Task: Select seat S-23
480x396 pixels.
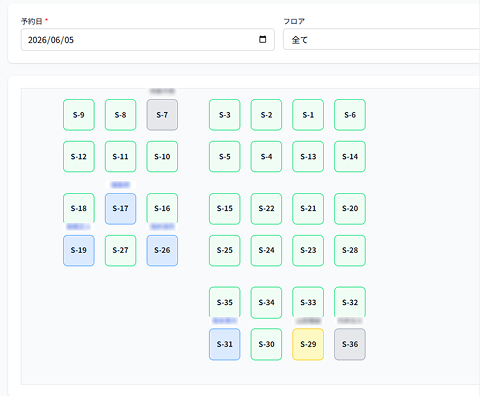Action: click(x=308, y=250)
